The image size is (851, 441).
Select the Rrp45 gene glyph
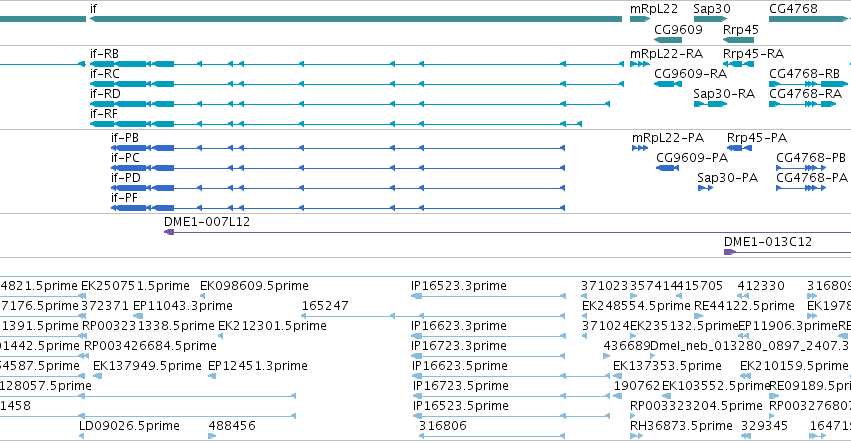coord(738,40)
